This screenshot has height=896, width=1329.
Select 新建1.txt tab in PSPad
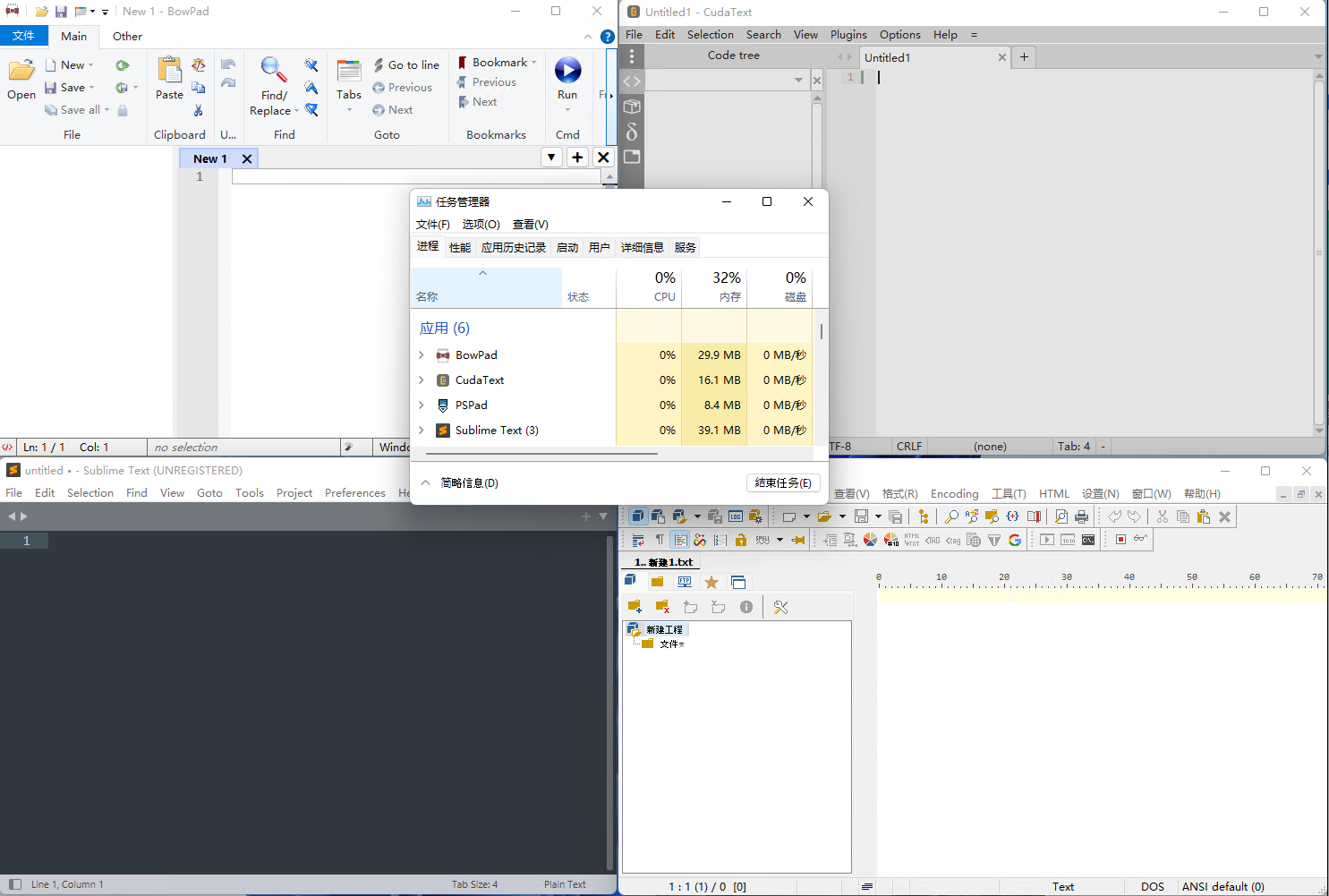click(x=663, y=562)
